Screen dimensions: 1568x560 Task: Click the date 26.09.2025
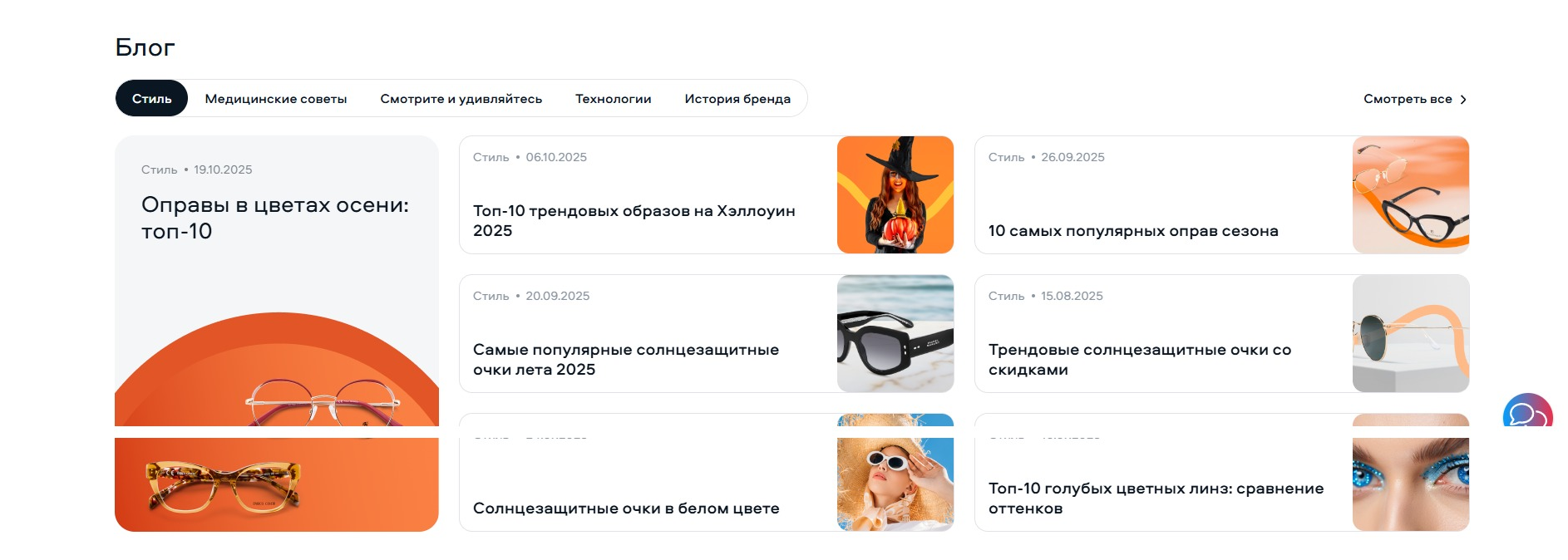[x=1072, y=157]
